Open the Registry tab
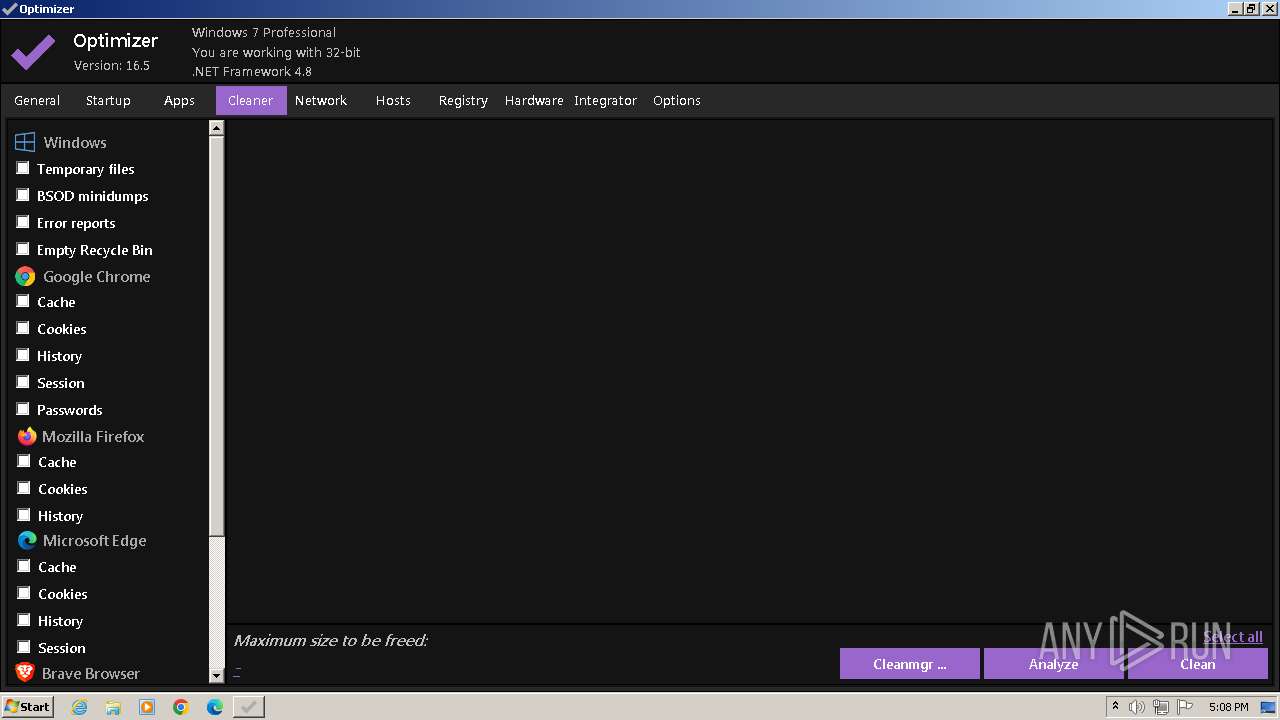1280x720 pixels. pyautogui.click(x=463, y=100)
